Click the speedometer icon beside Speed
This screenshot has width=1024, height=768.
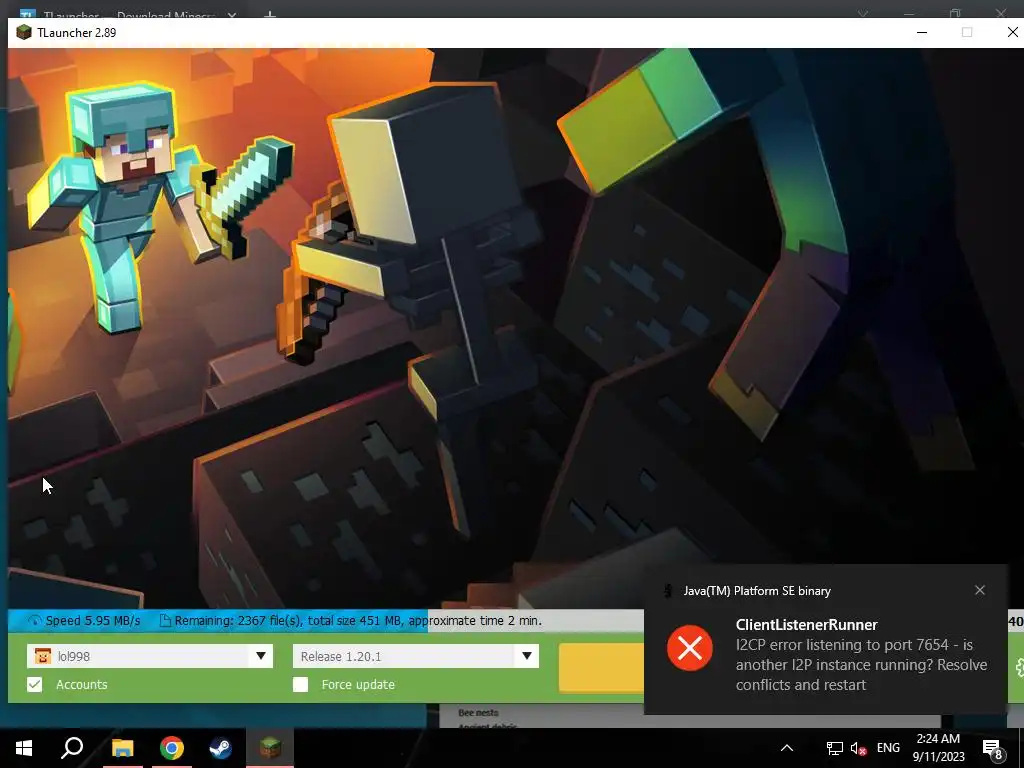[35, 620]
